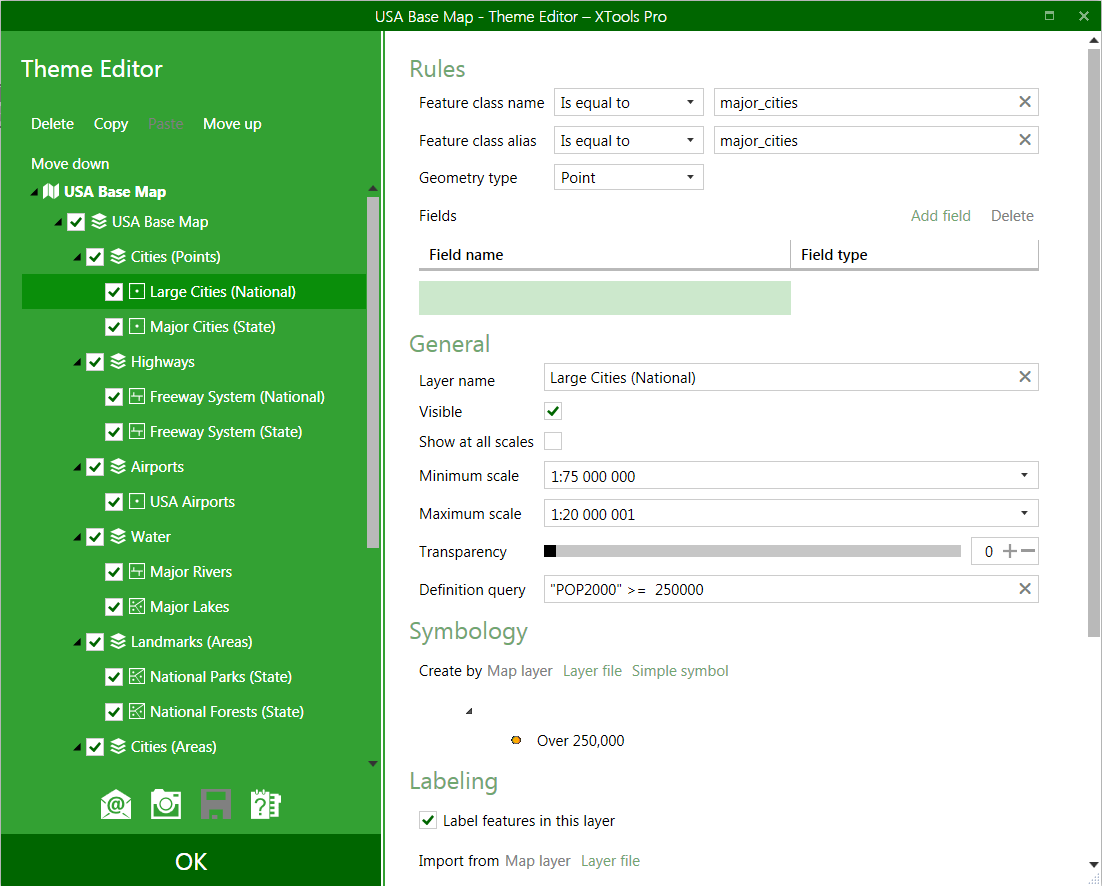Click the Airports group layer icon
This screenshot has height=886, width=1102.
pos(118,467)
